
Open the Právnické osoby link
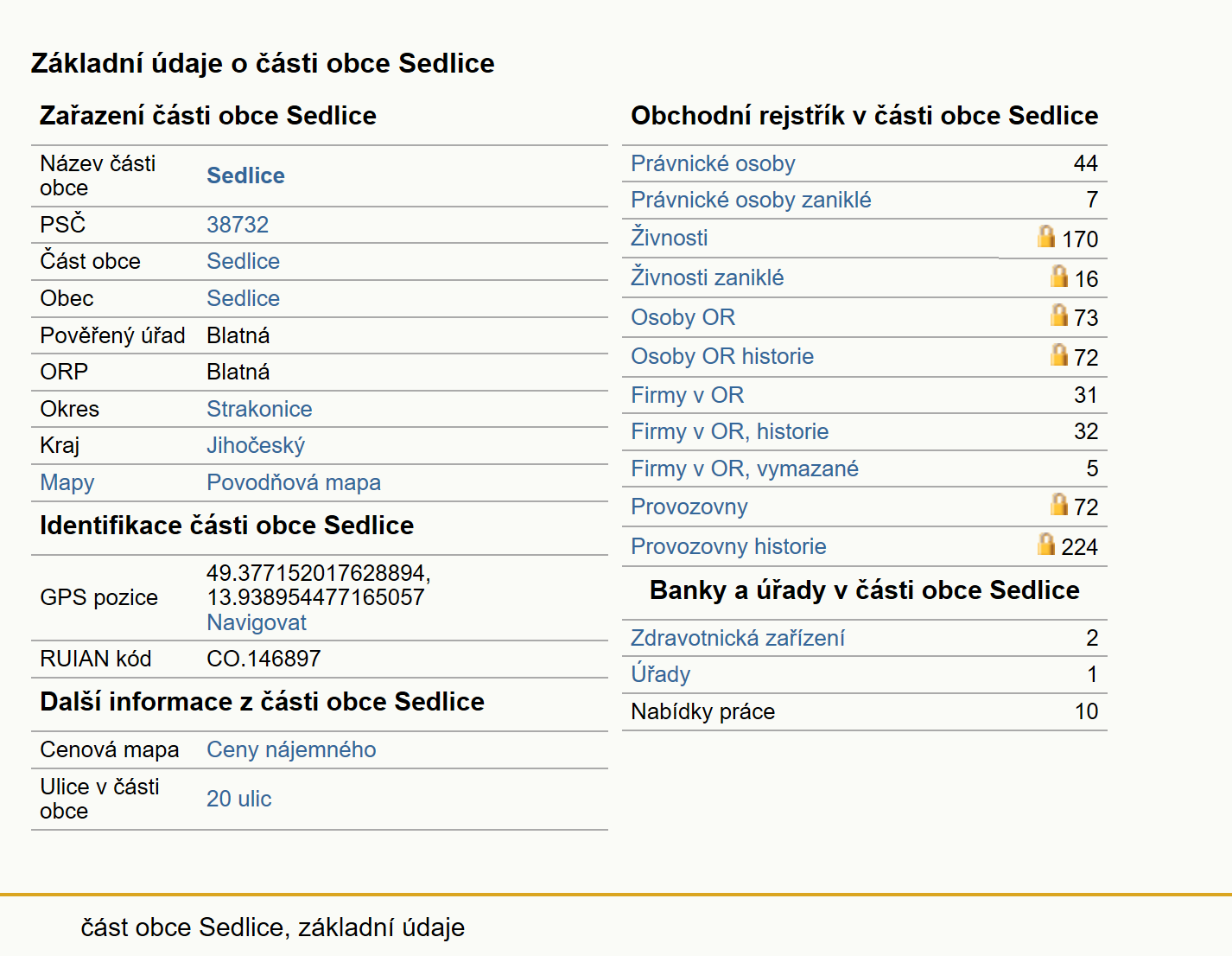(x=713, y=163)
